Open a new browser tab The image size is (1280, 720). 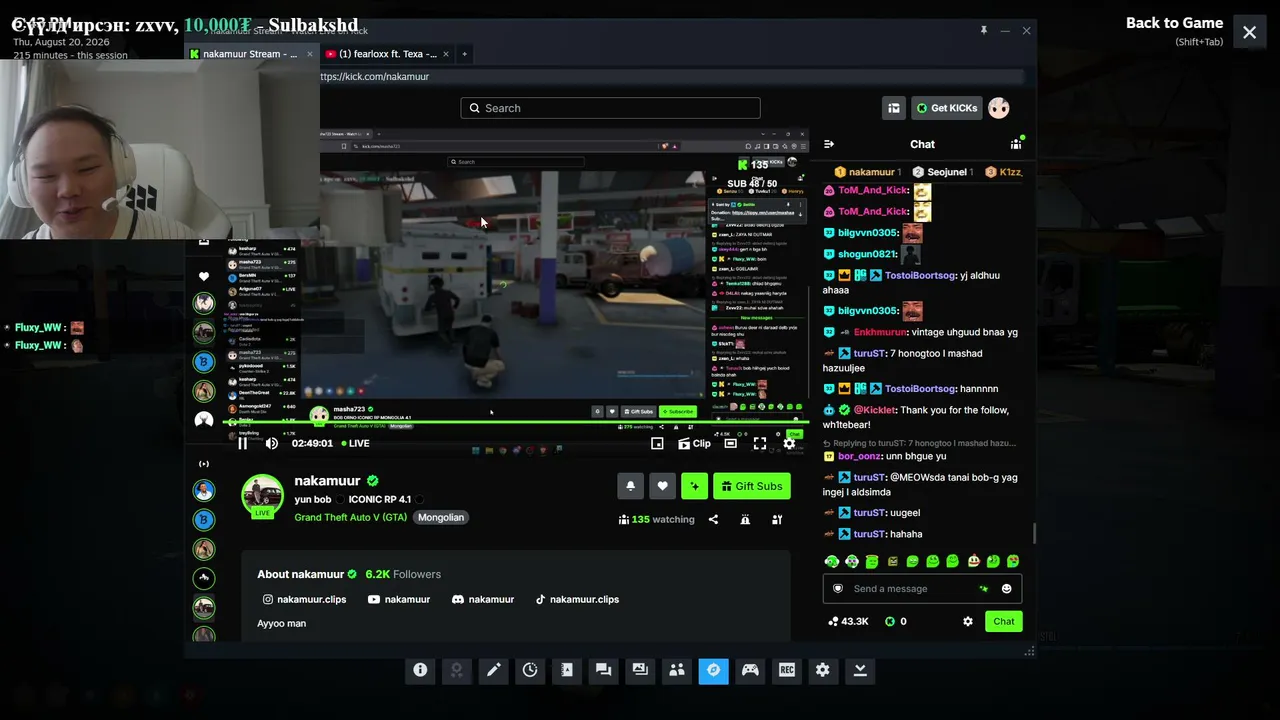[464, 54]
